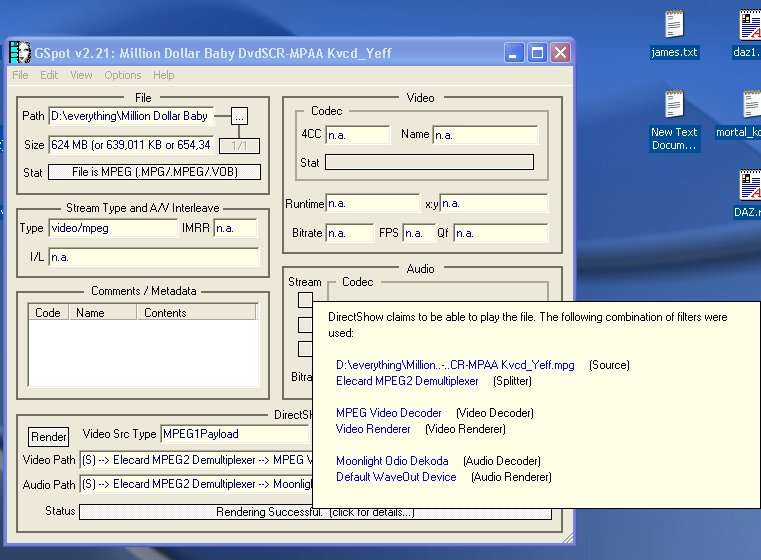
Task: Click the resize grip at window corner
Action: [568, 538]
